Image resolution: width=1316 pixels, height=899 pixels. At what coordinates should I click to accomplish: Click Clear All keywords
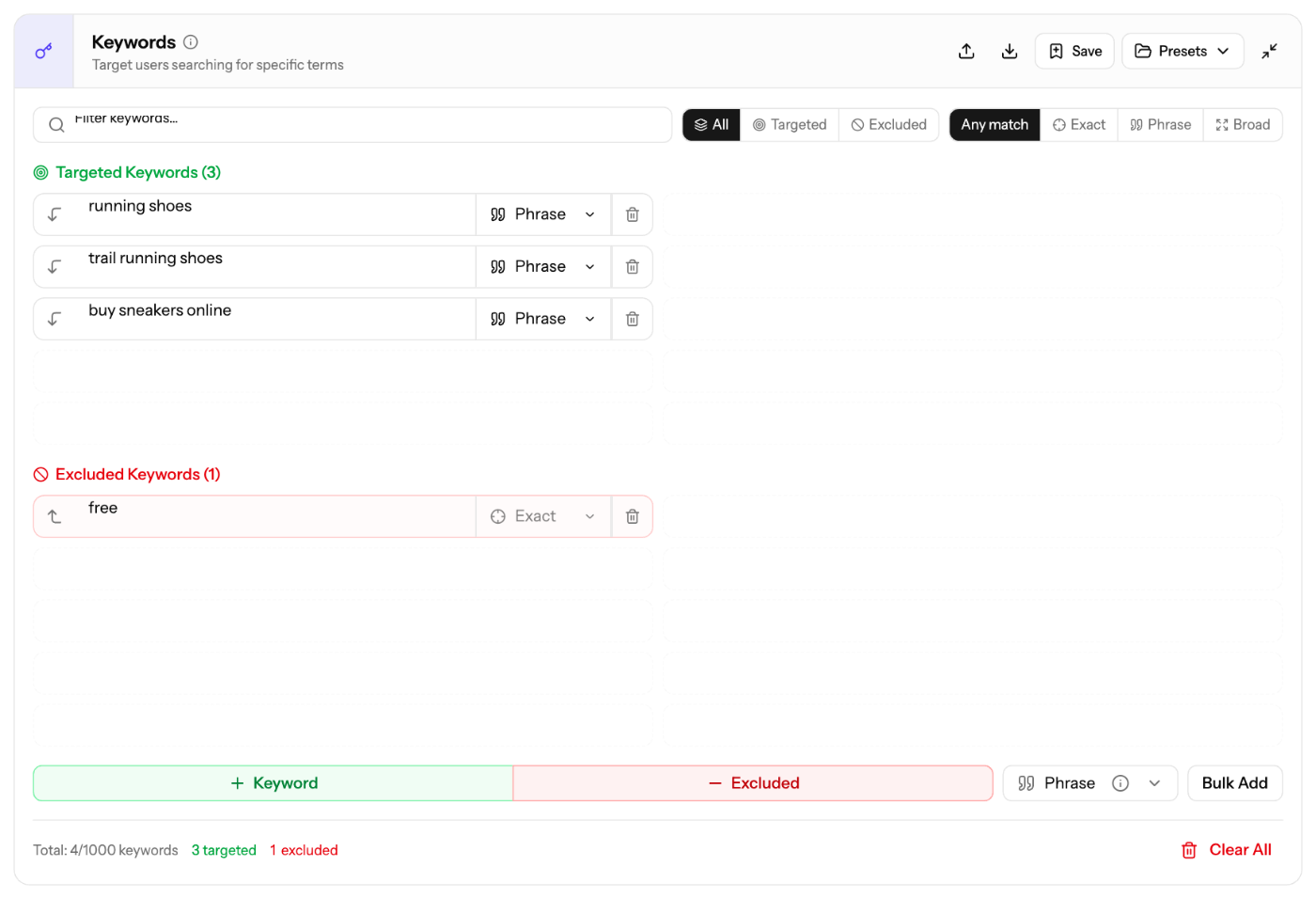(1227, 850)
